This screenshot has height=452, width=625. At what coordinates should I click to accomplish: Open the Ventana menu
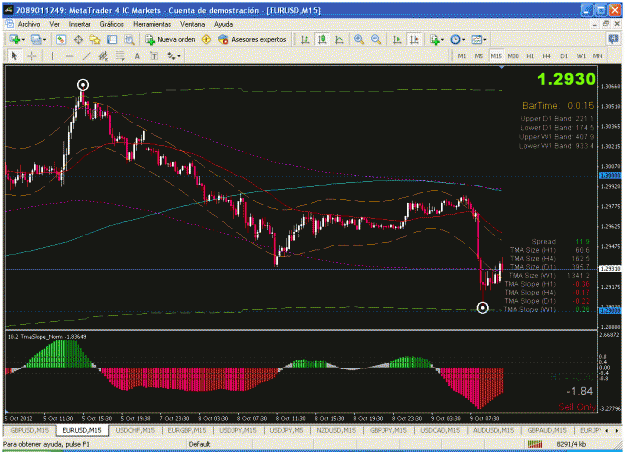[x=193, y=24]
